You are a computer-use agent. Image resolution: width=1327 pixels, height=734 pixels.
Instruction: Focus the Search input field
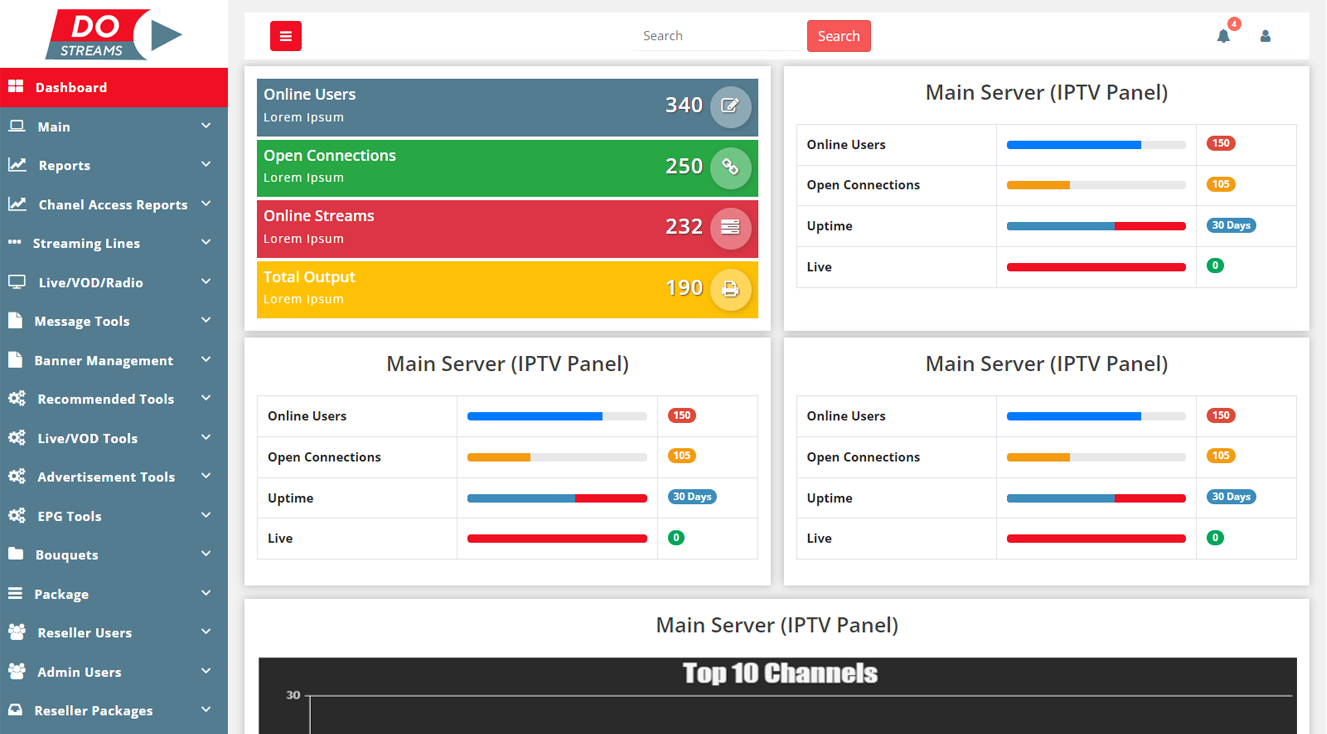tap(718, 36)
